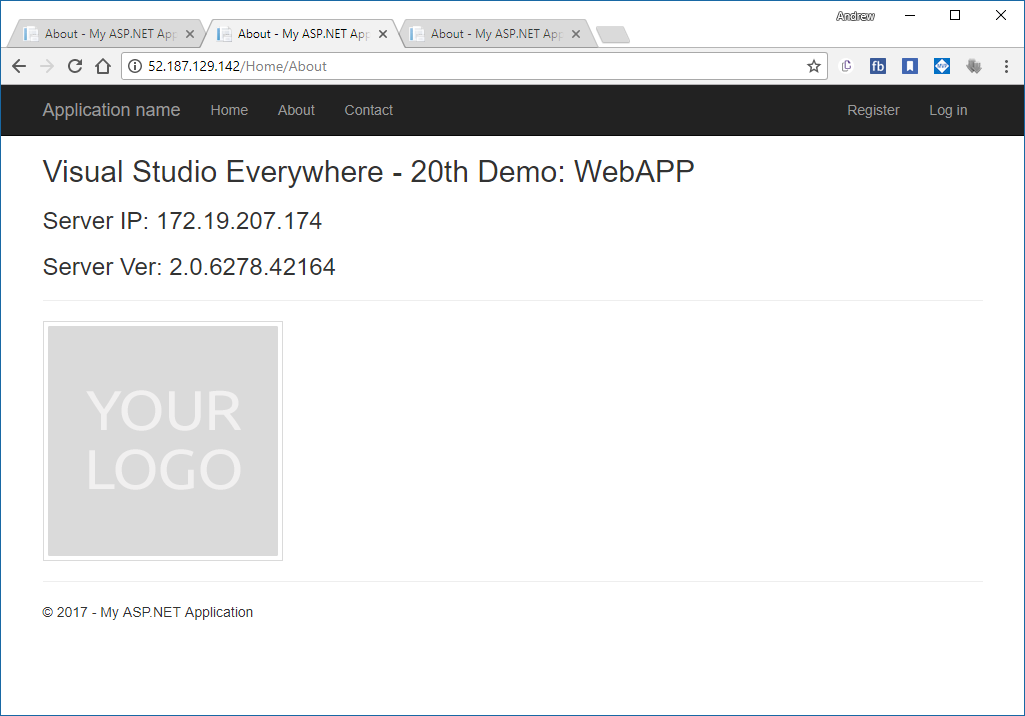View site info icon in address bar
Screen dimensions: 1025x716
point(135,66)
